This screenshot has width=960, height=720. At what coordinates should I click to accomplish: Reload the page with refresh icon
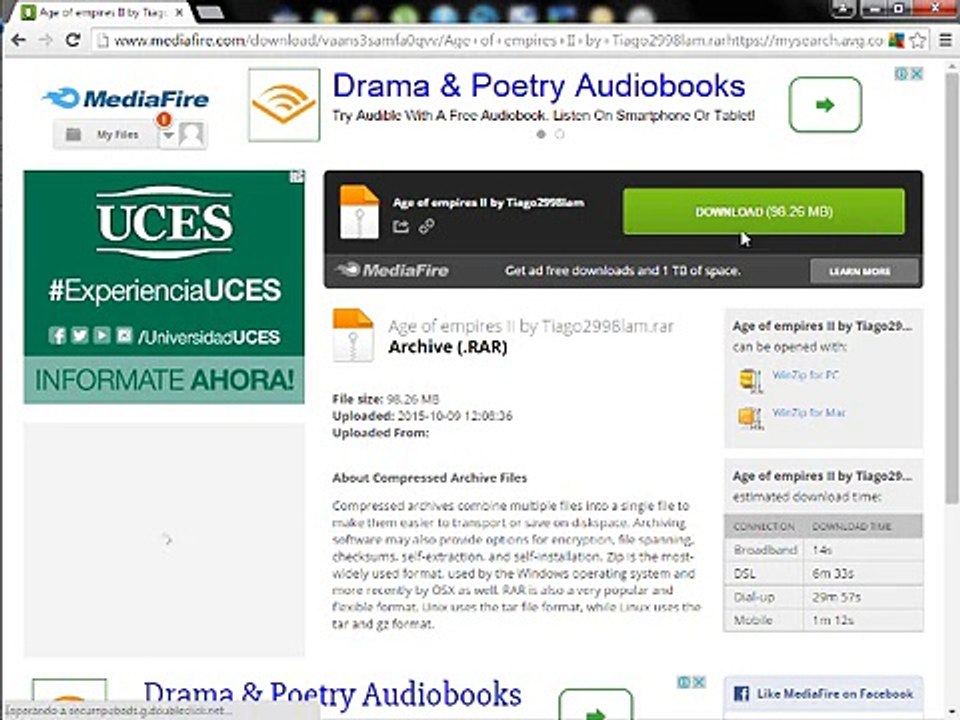[73, 40]
